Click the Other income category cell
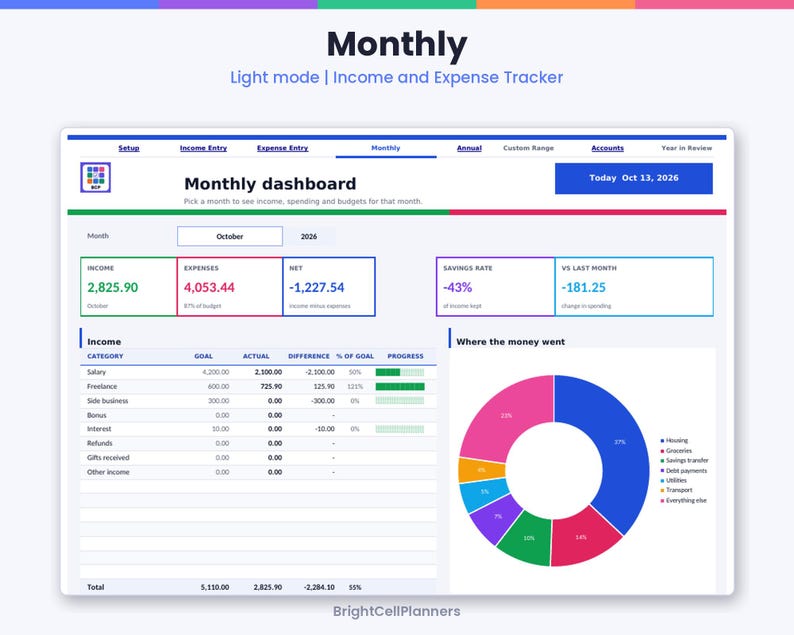 point(108,472)
